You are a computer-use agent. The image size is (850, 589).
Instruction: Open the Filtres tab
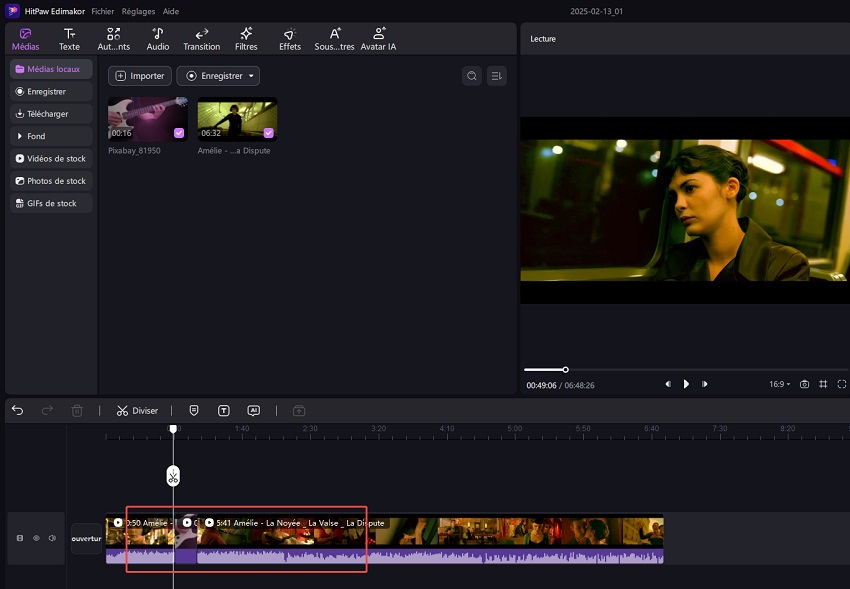[x=246, y=40]
